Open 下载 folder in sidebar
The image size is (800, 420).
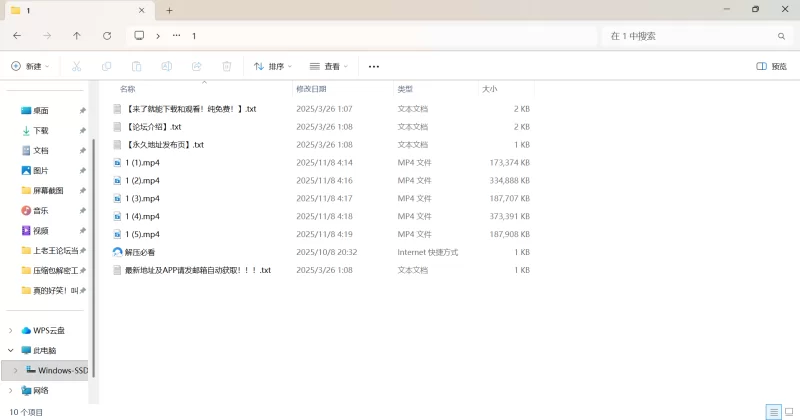pos(41,130)
